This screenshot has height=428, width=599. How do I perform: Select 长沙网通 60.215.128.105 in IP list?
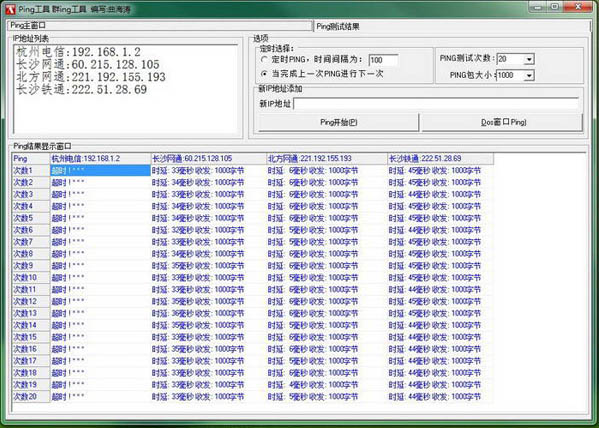(88, 65)
